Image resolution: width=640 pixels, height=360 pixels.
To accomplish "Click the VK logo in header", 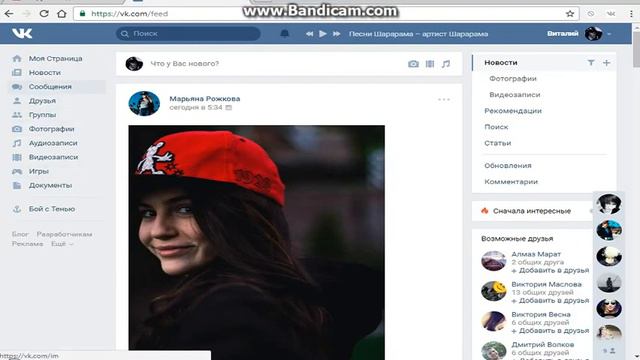I will click(x=22, y=33).
